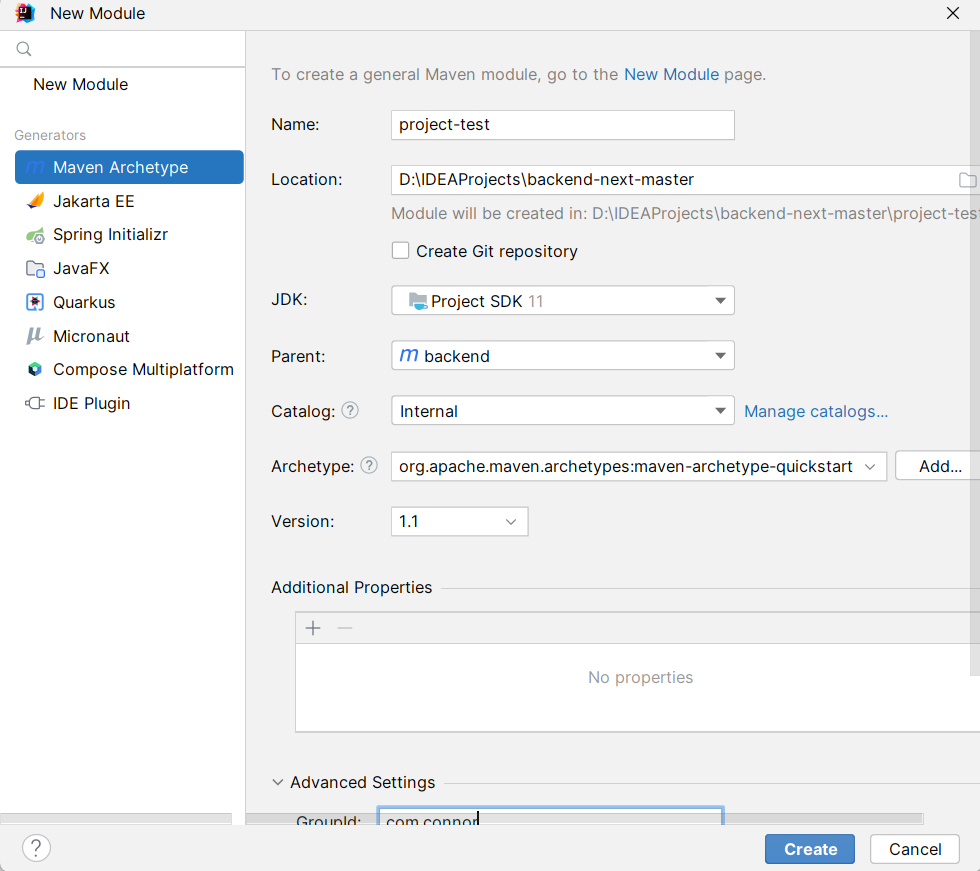Select the Maven Archetype generator
The width and height of the screenshot is (980, 871).
120,167
